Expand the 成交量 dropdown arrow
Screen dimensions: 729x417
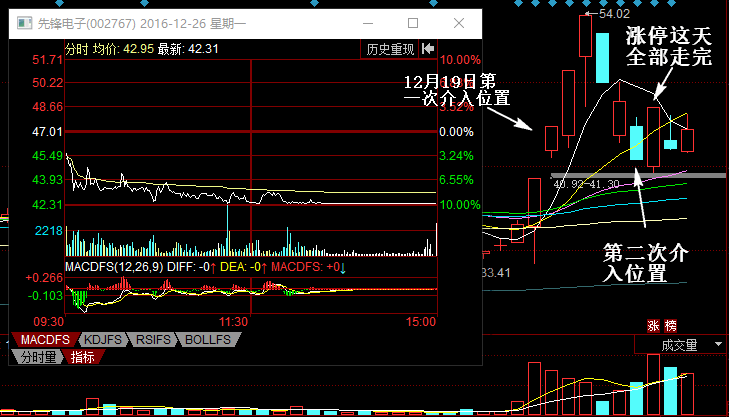(x=717, y=345)
